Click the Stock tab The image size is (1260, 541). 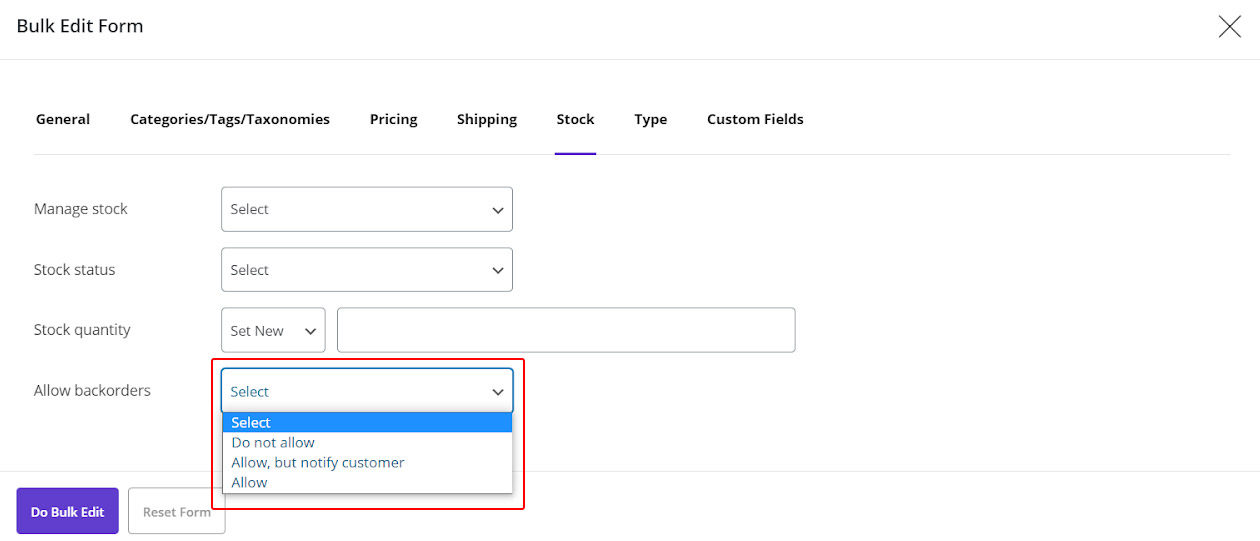pyautogui.click(x=575, y=119)
